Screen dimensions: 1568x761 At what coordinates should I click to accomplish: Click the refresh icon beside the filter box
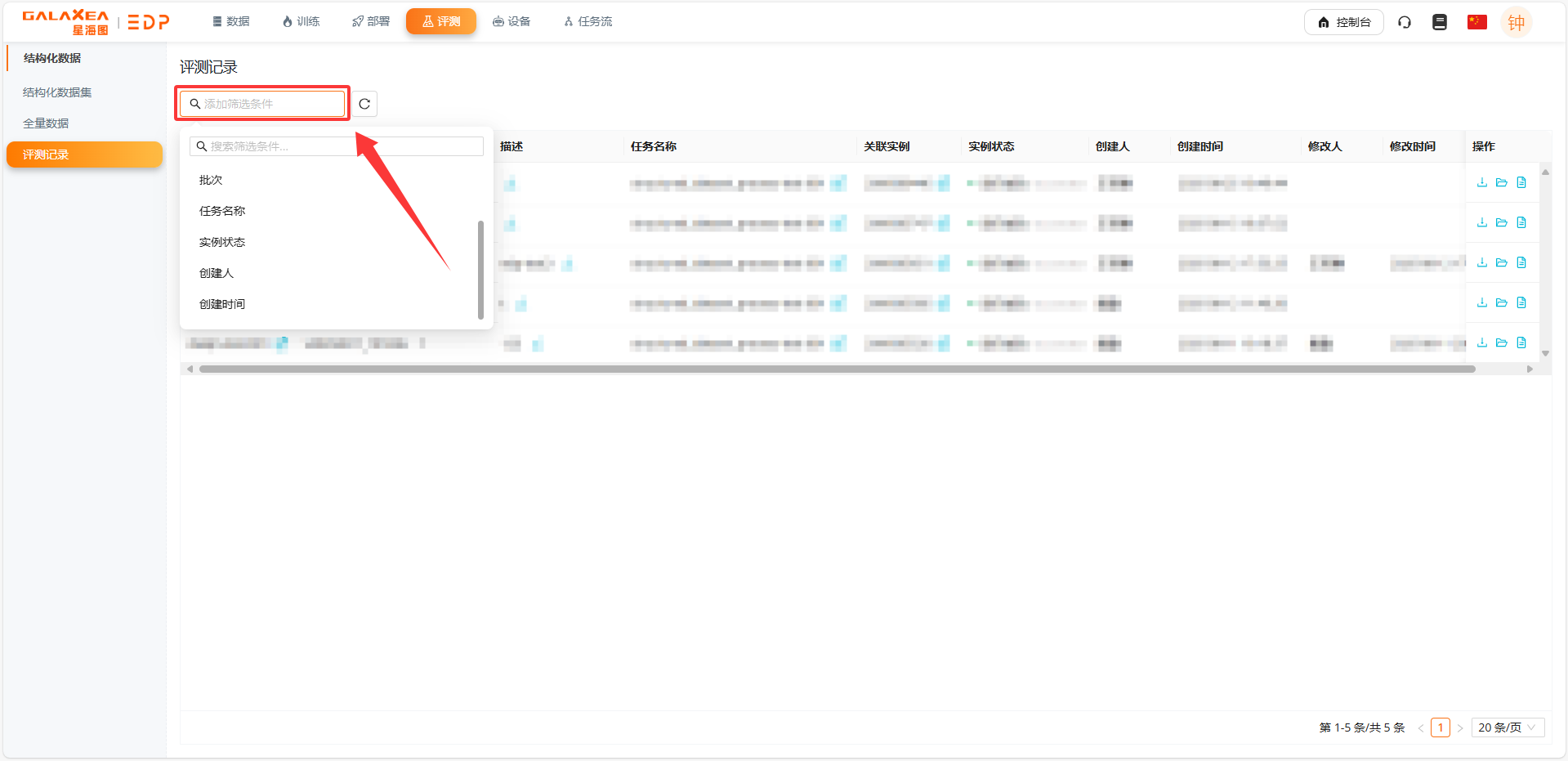click(364, 104)
